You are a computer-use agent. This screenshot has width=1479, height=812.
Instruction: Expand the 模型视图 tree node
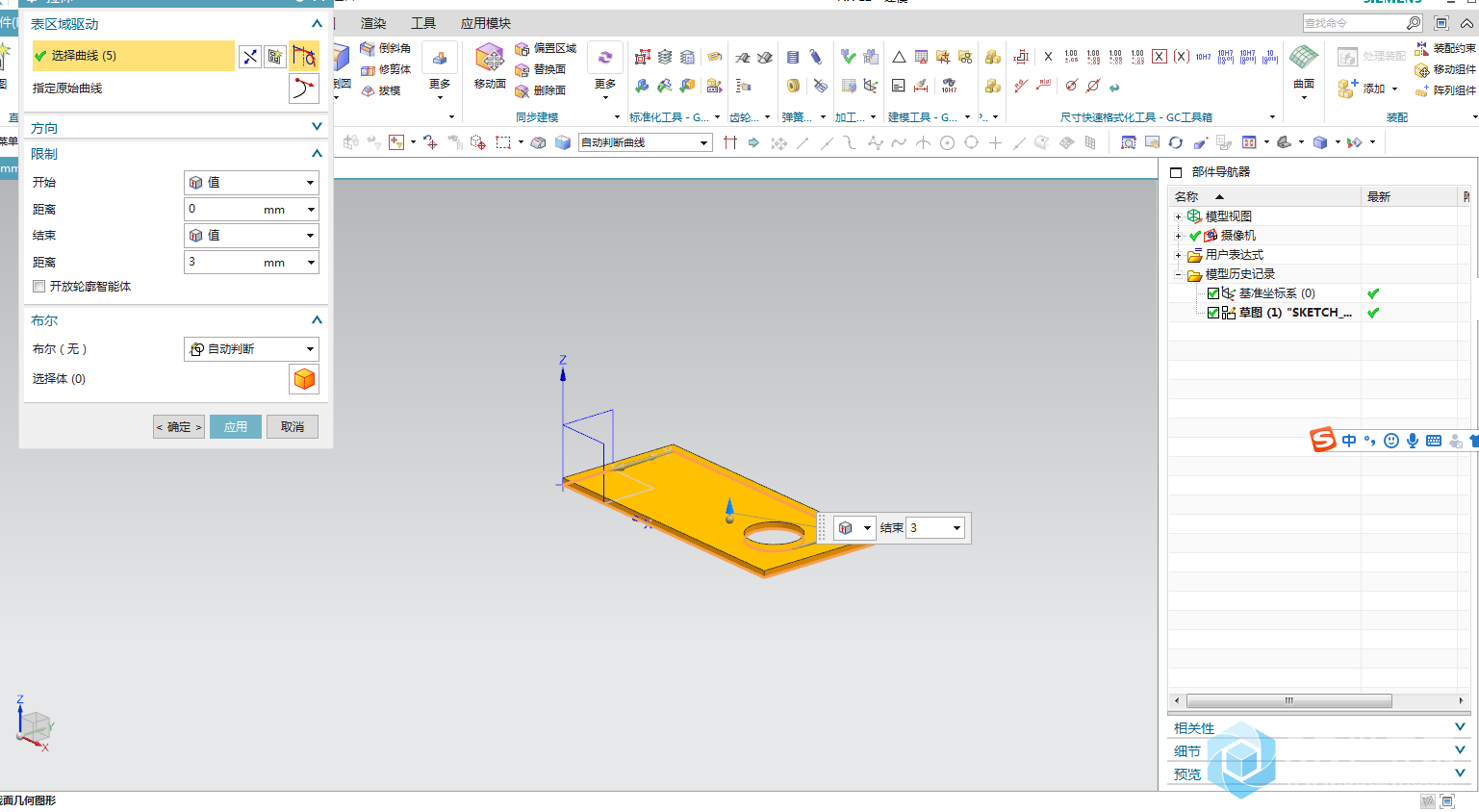[x=1178, y=216]
